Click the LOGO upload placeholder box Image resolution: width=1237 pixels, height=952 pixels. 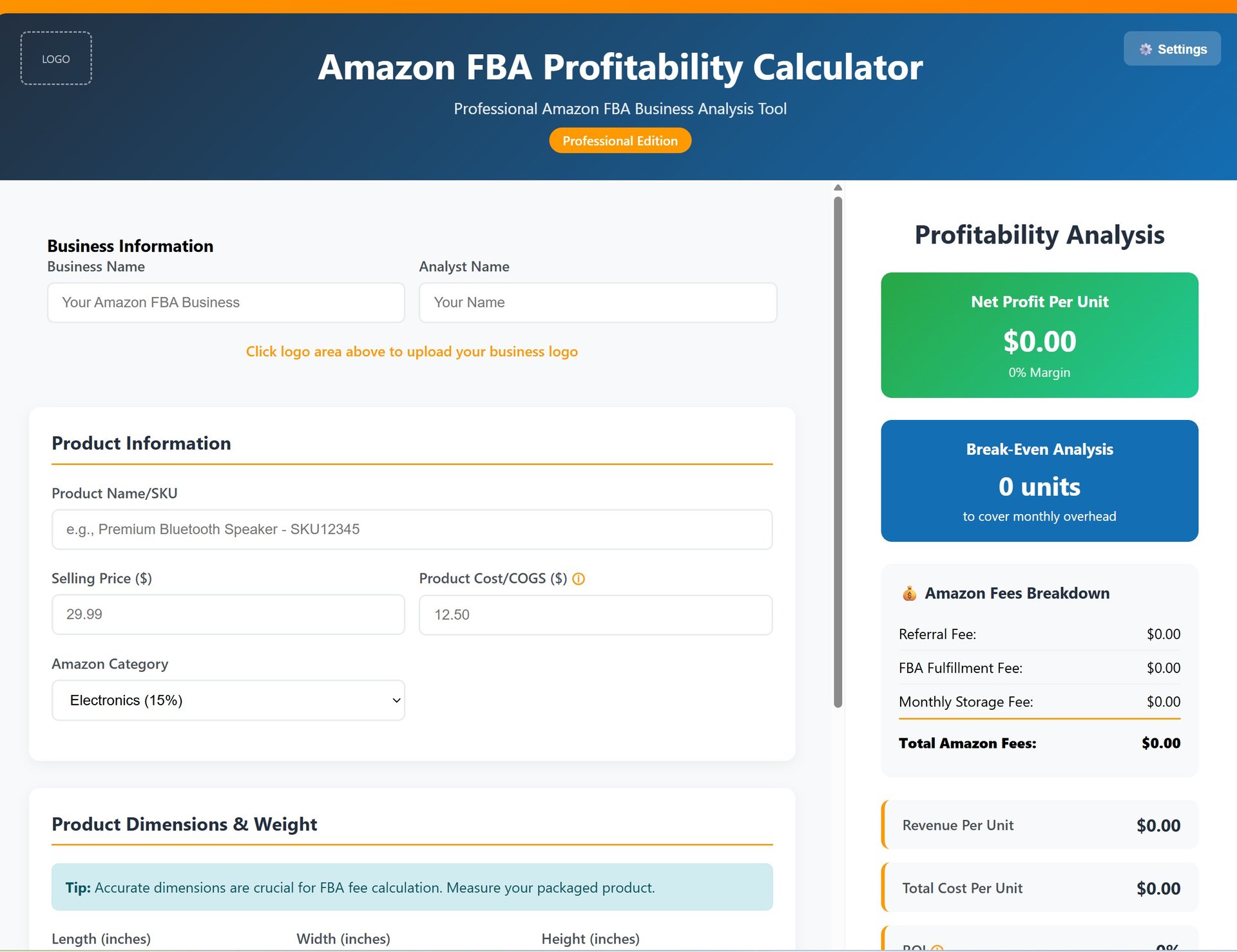56,59
